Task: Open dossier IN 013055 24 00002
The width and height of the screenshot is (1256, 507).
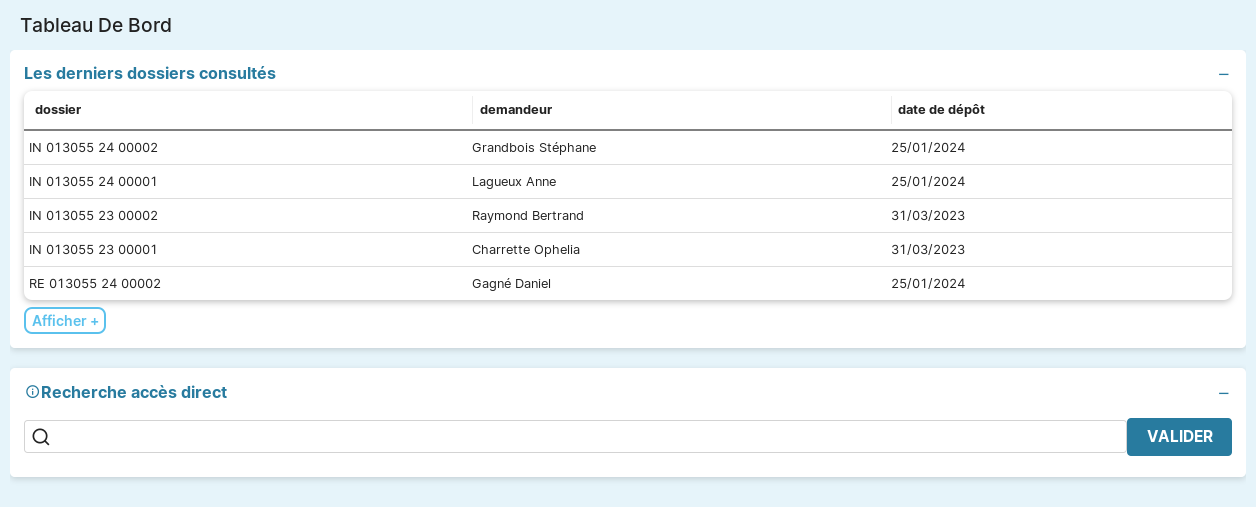Action: [x=94, y=148]
